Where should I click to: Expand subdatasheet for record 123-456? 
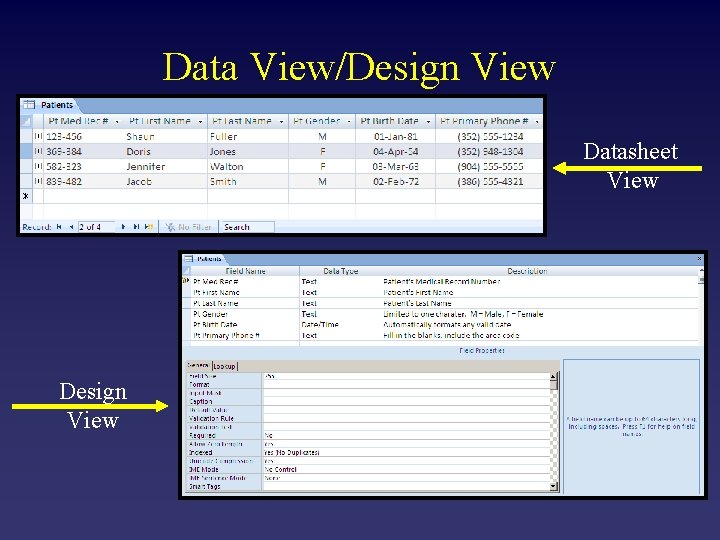[39, 136]
